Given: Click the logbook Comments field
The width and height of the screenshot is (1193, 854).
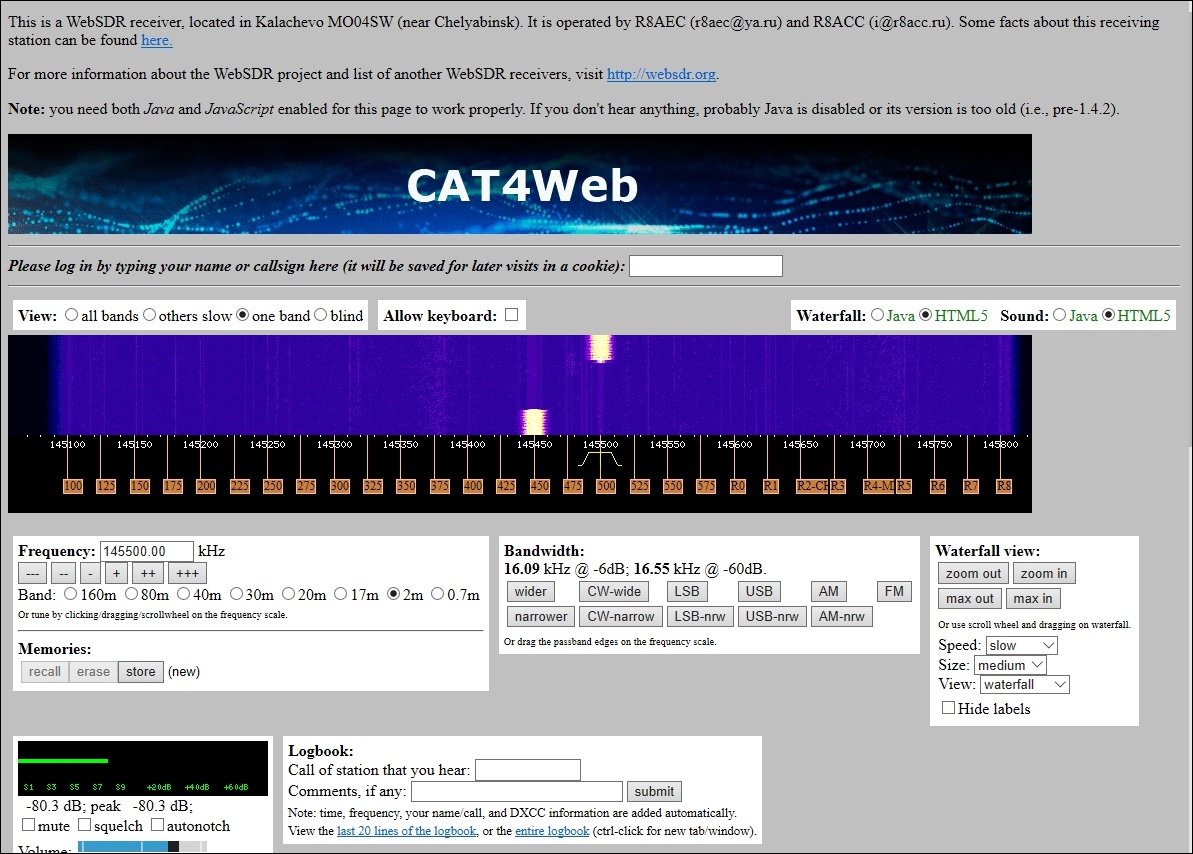Looking at the screenshot, I should 517,791.
